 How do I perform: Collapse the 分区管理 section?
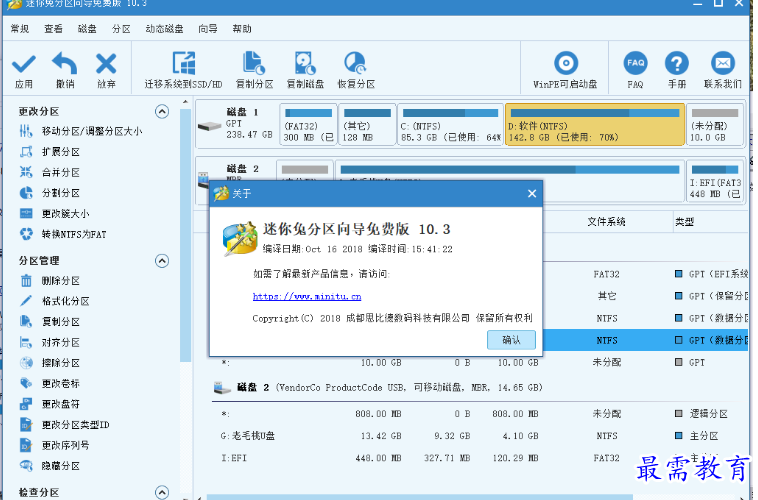point(162,261)
